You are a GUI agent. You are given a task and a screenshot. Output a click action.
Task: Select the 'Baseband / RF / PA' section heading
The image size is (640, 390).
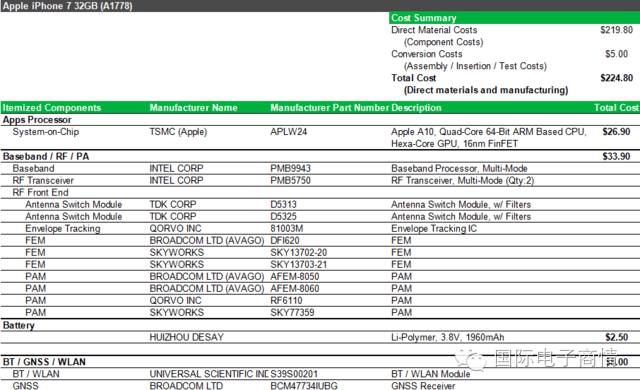pos(46,157)
